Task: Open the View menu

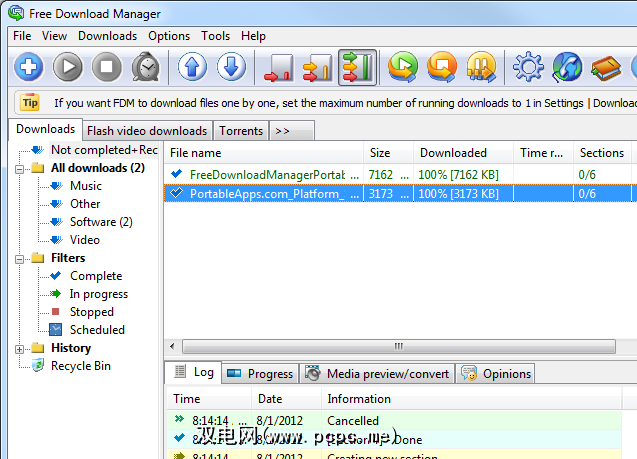Action: [54, 36]
